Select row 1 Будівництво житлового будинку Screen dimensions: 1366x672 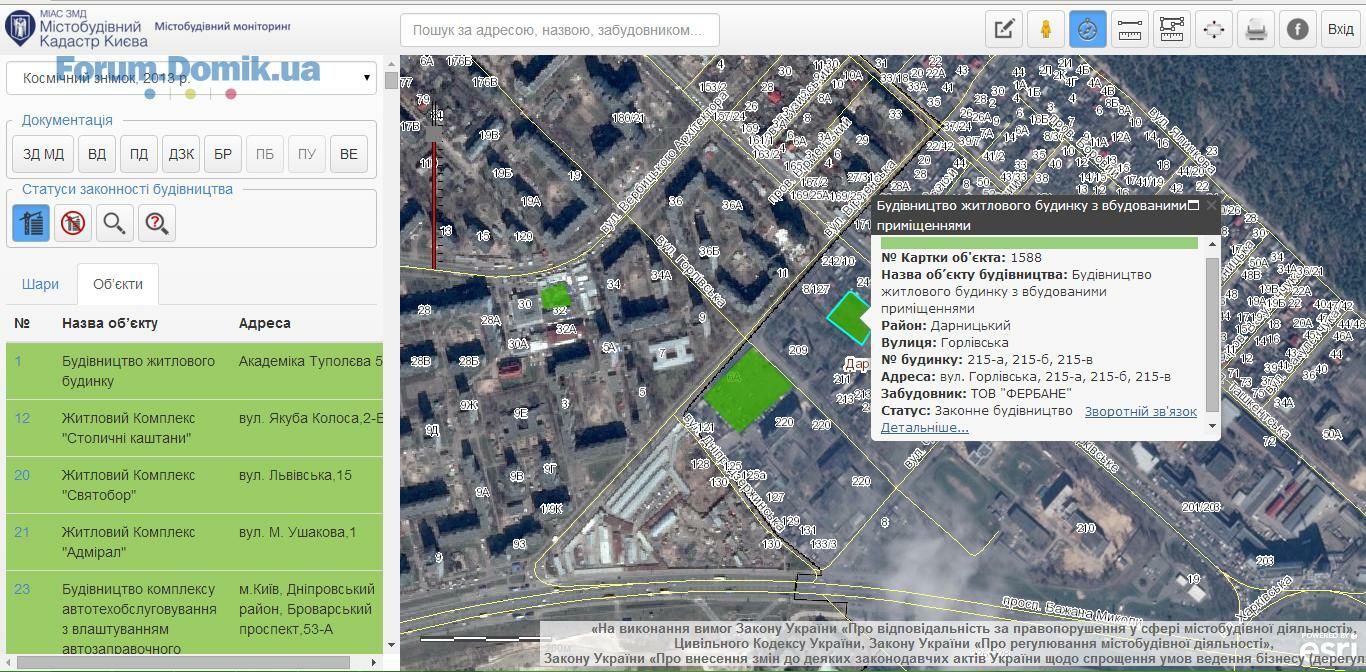click(x=195, y=371)
